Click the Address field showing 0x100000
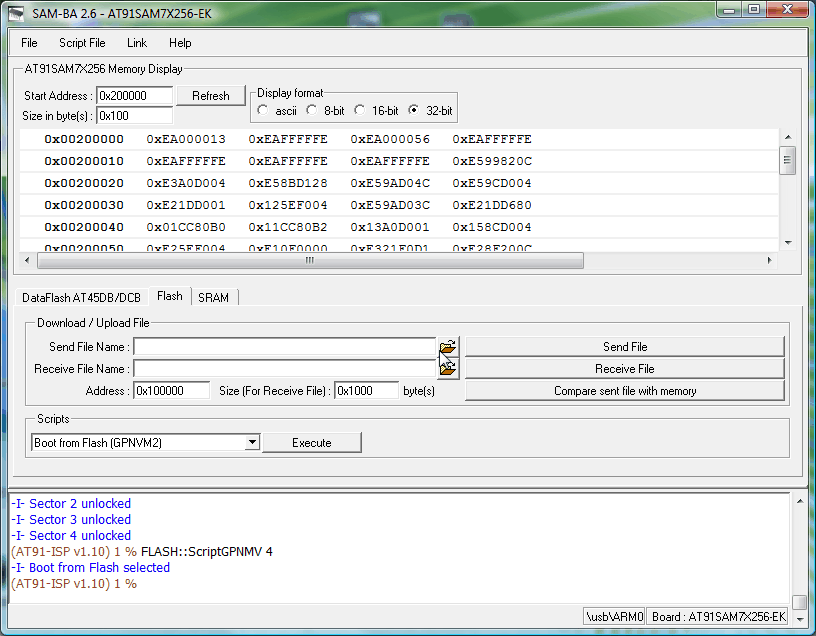This screenshot has height=636, width=816. [x=172, y=390]
